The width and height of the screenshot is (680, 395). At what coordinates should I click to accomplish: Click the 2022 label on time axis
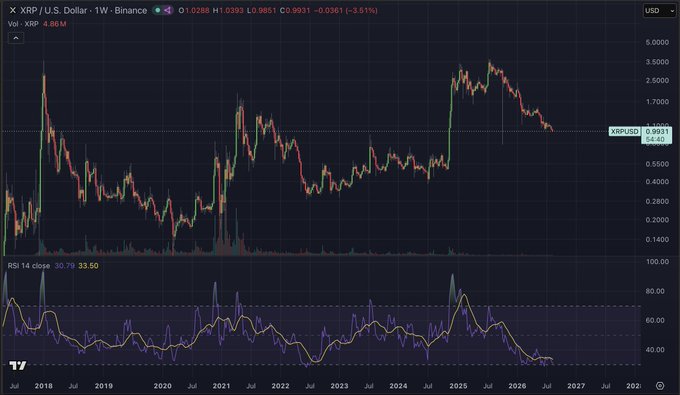(280, 385)
